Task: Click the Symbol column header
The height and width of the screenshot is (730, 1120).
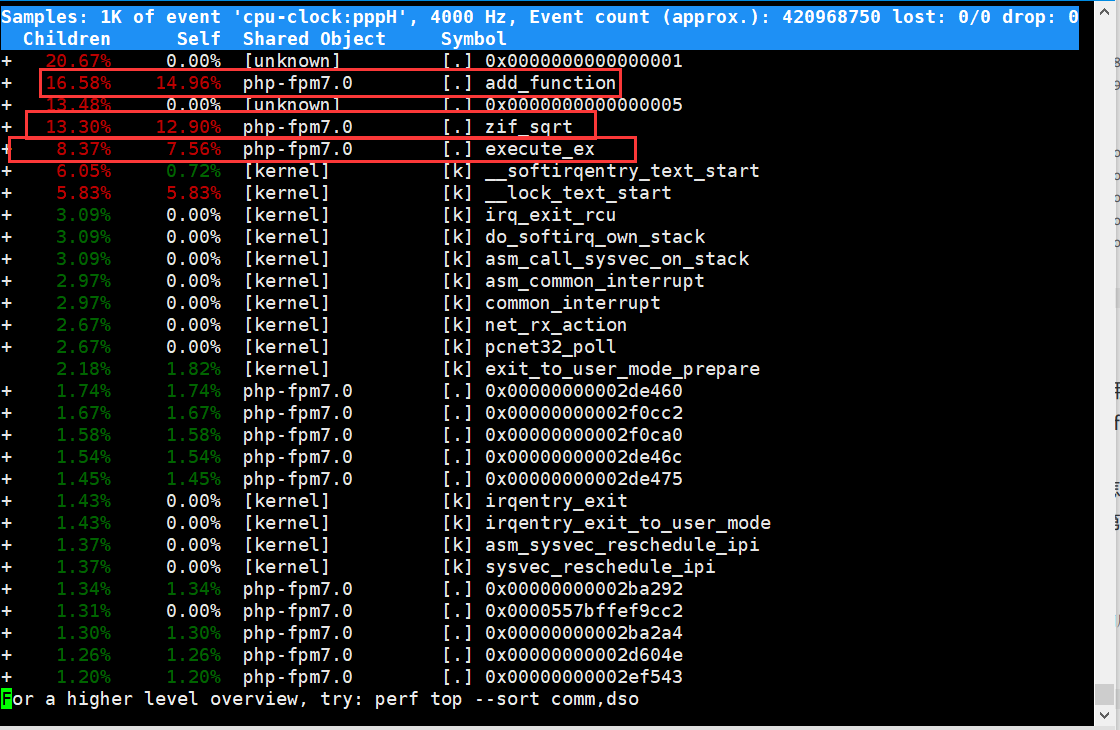Action: pyautogui.click(x=474, y=39)
